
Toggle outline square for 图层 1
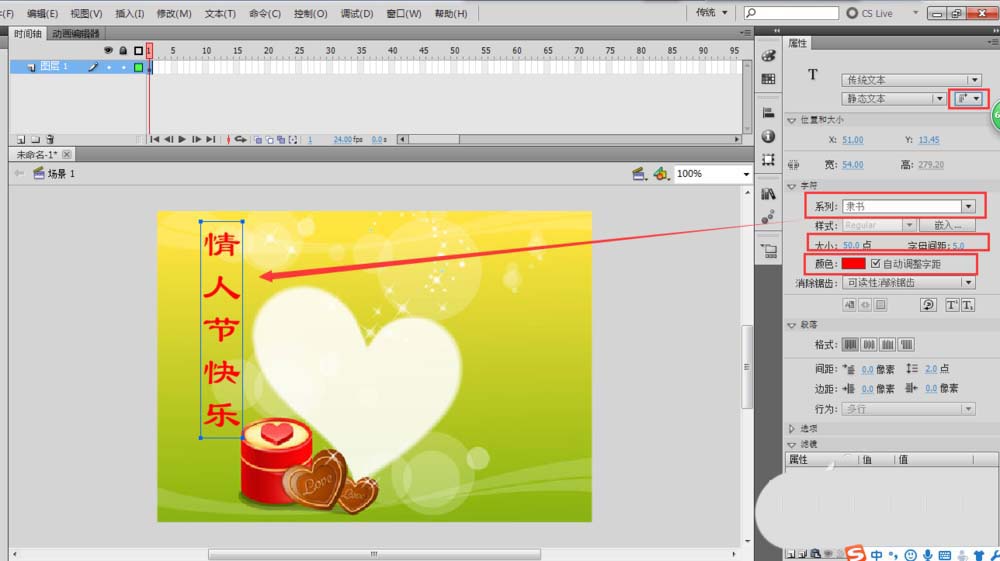(138, 67)
